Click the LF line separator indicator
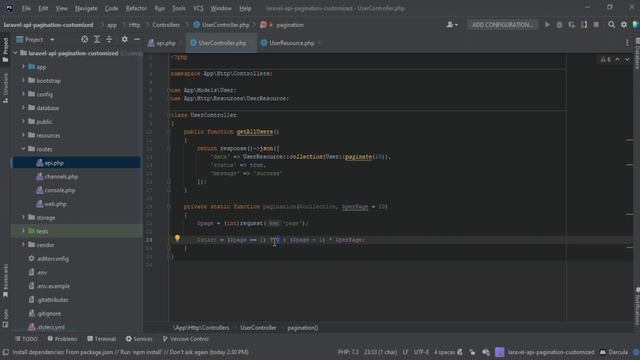640x360 pixels. (x=405, y=352)
